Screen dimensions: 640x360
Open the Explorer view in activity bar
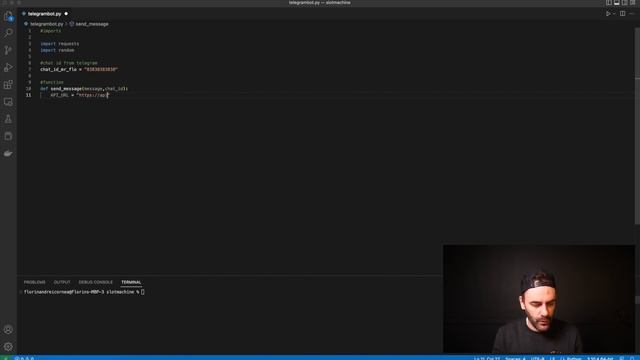[8, 16]
